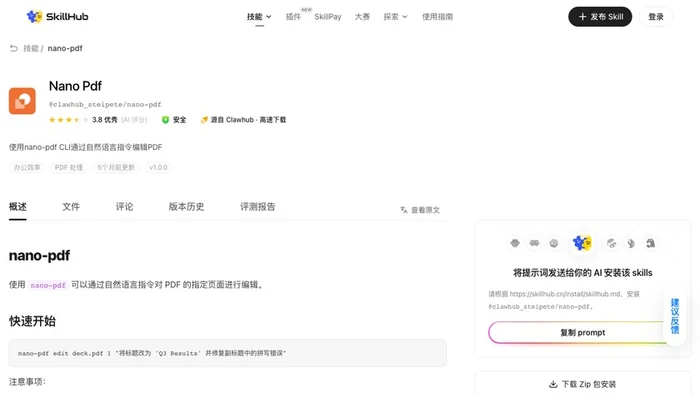Click the skillhub.cn install prompt text
Viewport: 700px width, 395px height.
coord(564,300)
